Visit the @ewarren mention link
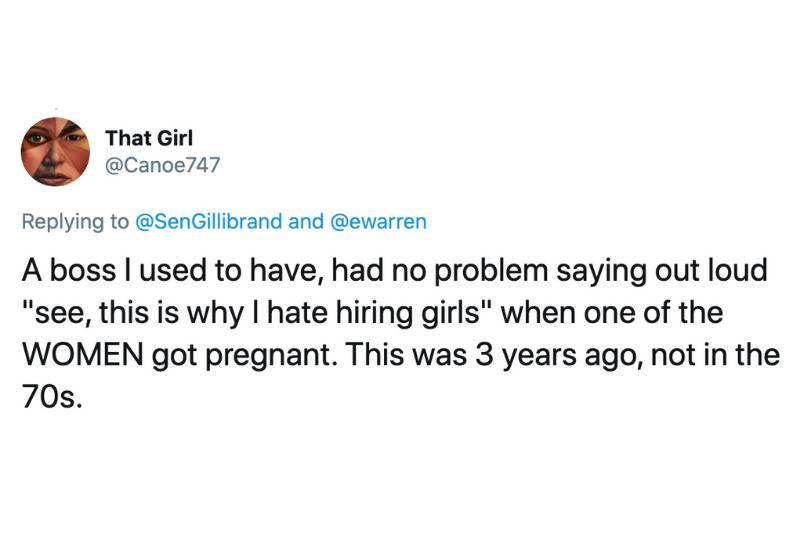The width and height of the screenshot is (800, 533). [x=372, y=222]
